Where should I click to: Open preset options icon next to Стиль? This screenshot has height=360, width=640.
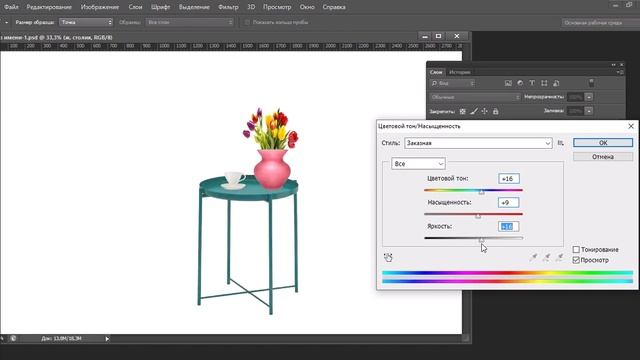[x=561, y=143]
